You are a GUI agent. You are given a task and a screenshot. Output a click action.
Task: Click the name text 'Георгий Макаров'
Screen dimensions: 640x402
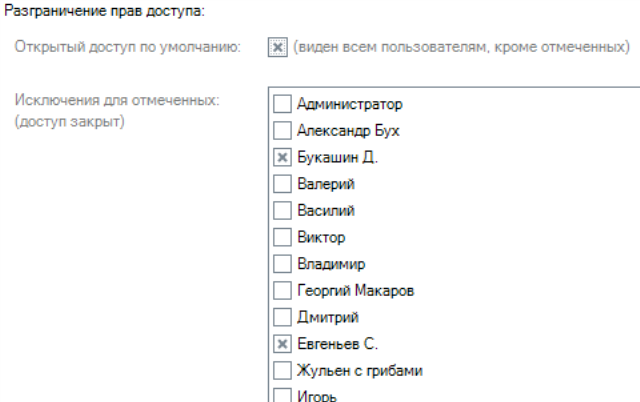tap(356, 291)
